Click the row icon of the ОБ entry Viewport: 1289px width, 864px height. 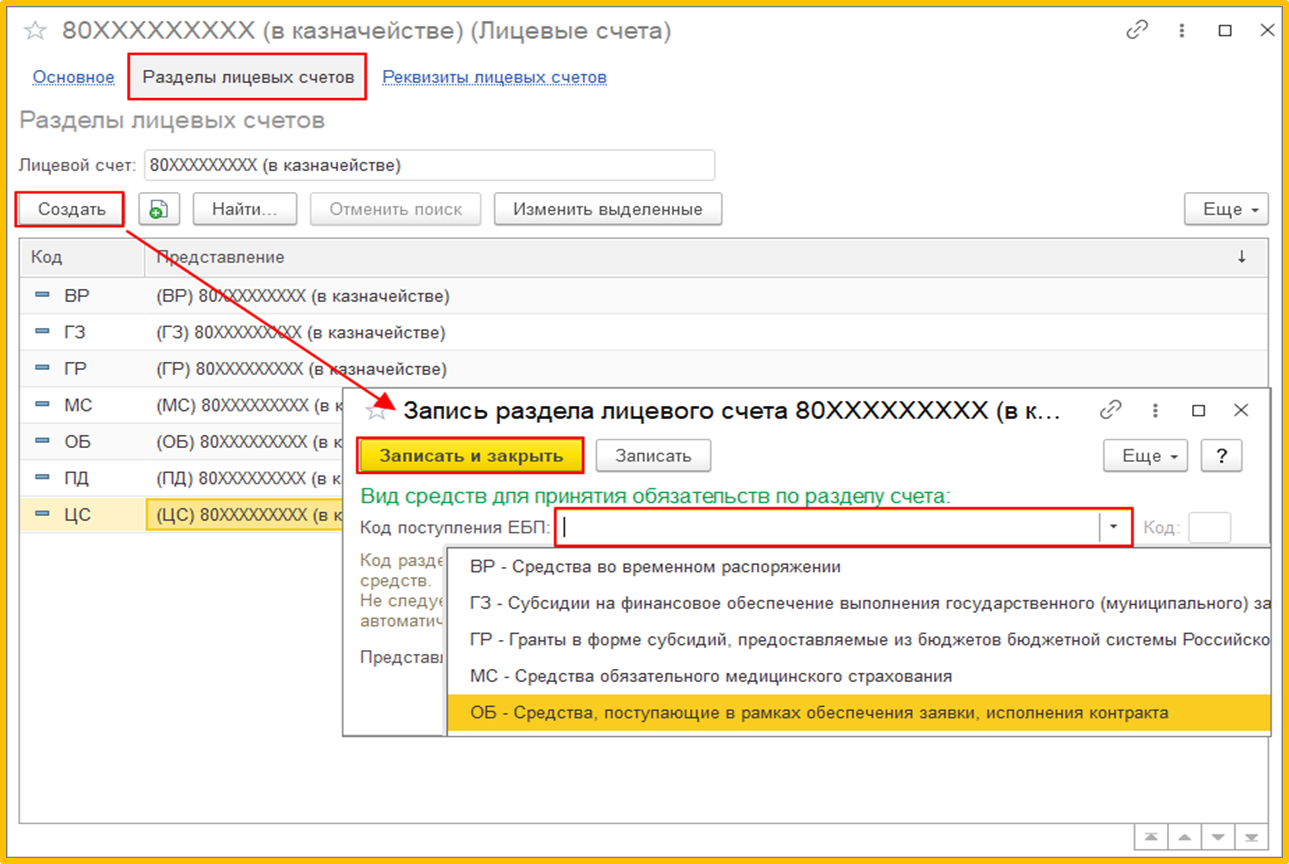[x=42, y=441]
